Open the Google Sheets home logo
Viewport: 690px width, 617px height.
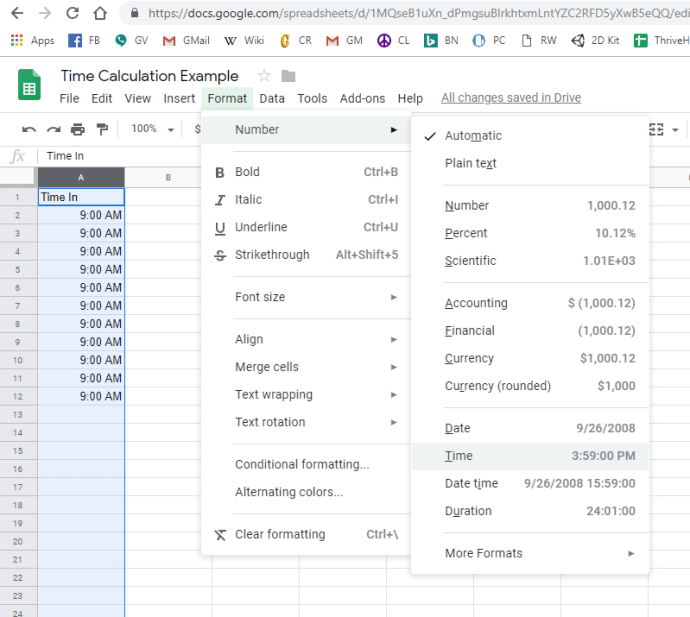[29, 86]
